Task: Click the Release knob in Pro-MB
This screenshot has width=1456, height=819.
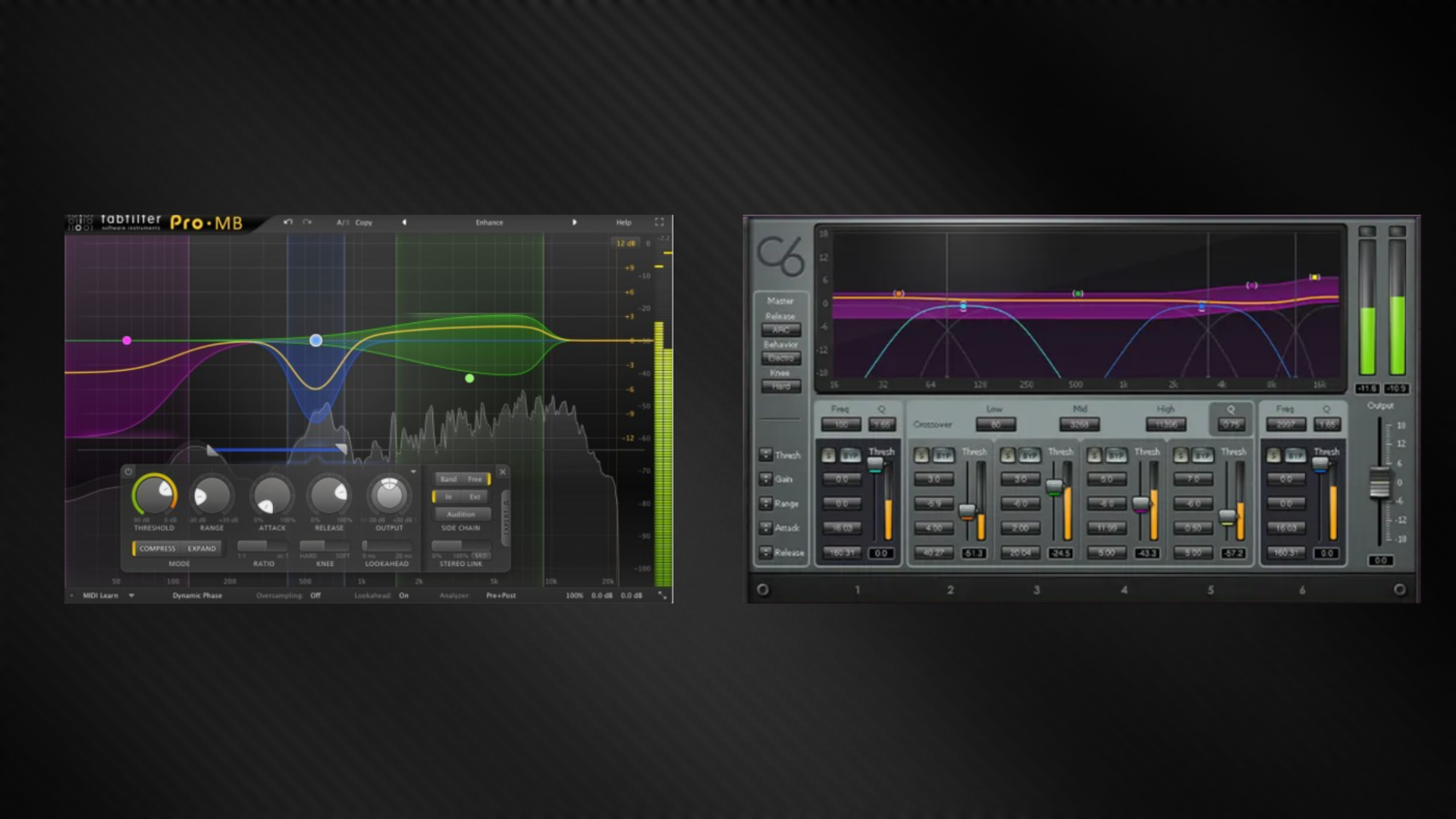Action: (x=329, y=496)
